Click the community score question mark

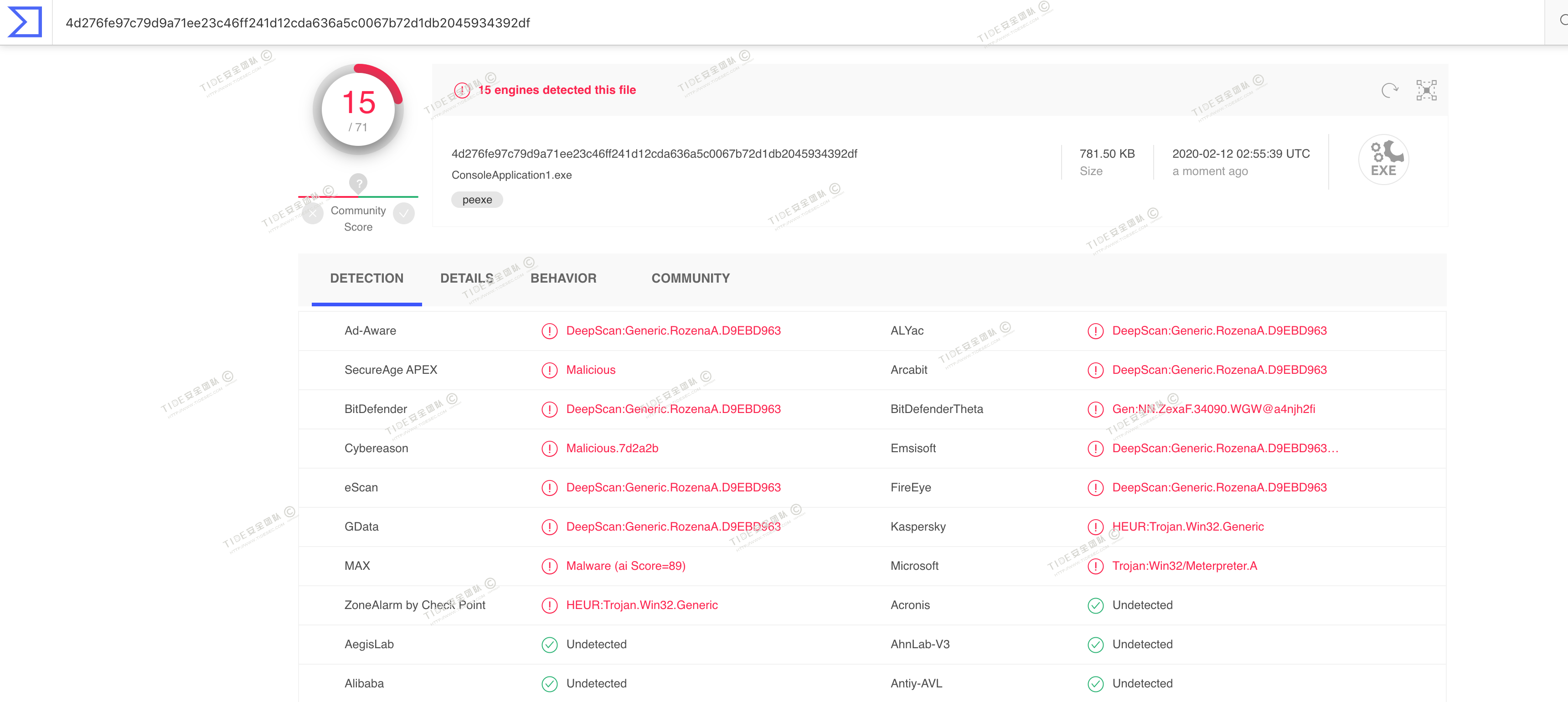coord(358,183)
